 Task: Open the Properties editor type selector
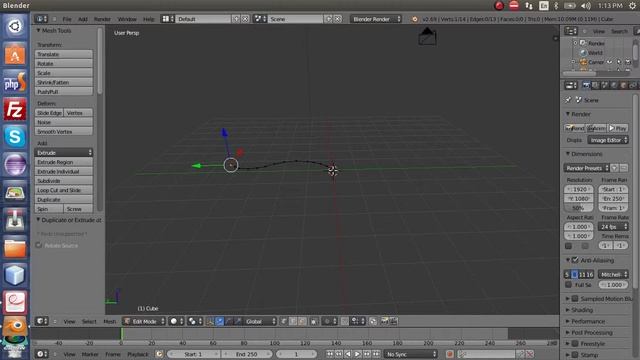pos(570,85)
